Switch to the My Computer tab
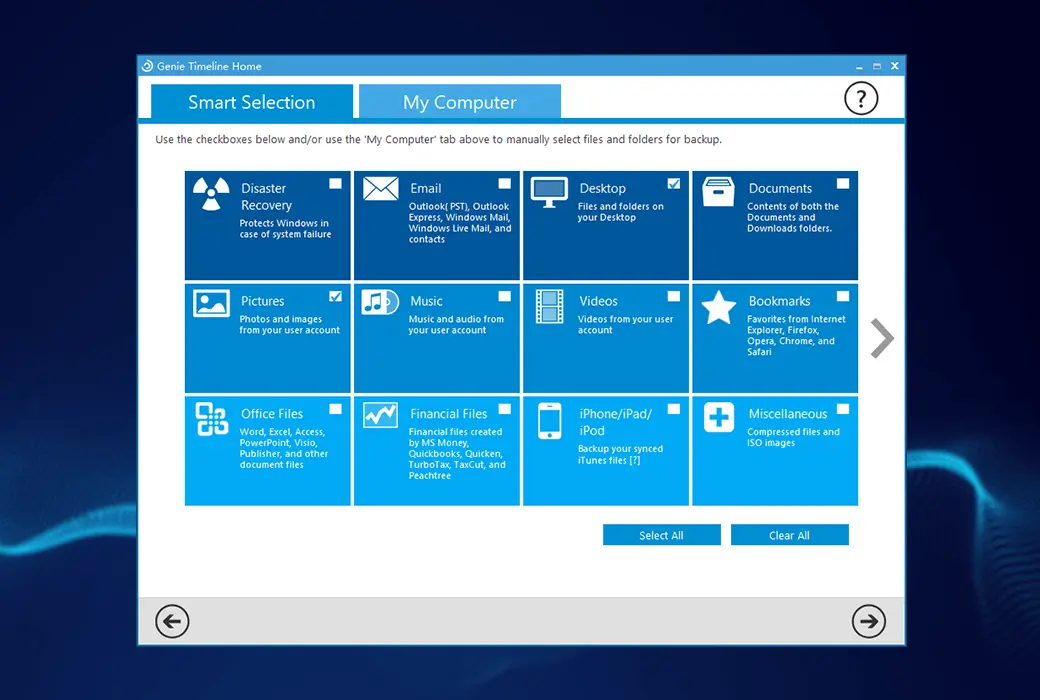 (x=460, y=102)
